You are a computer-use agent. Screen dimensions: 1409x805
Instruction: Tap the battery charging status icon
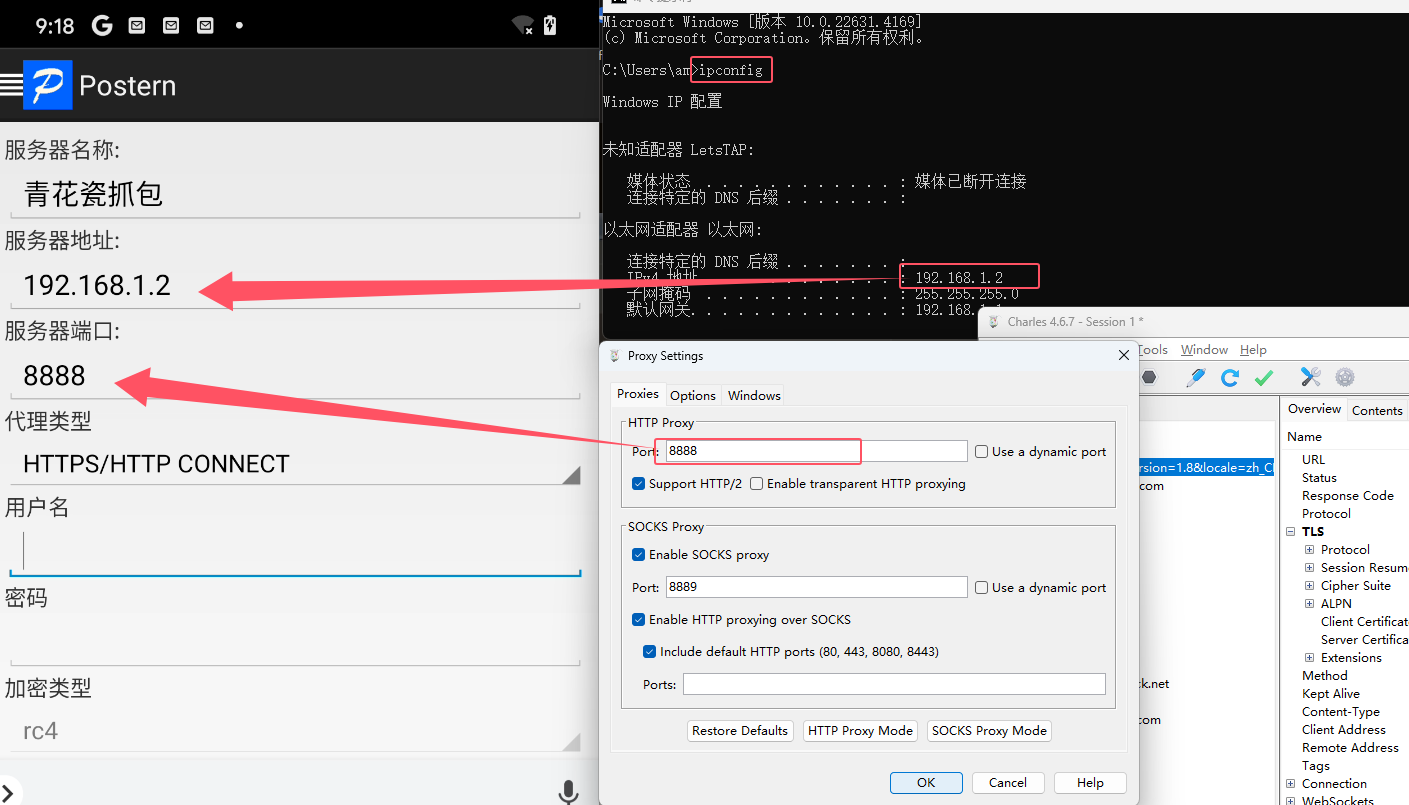(550, 25)
